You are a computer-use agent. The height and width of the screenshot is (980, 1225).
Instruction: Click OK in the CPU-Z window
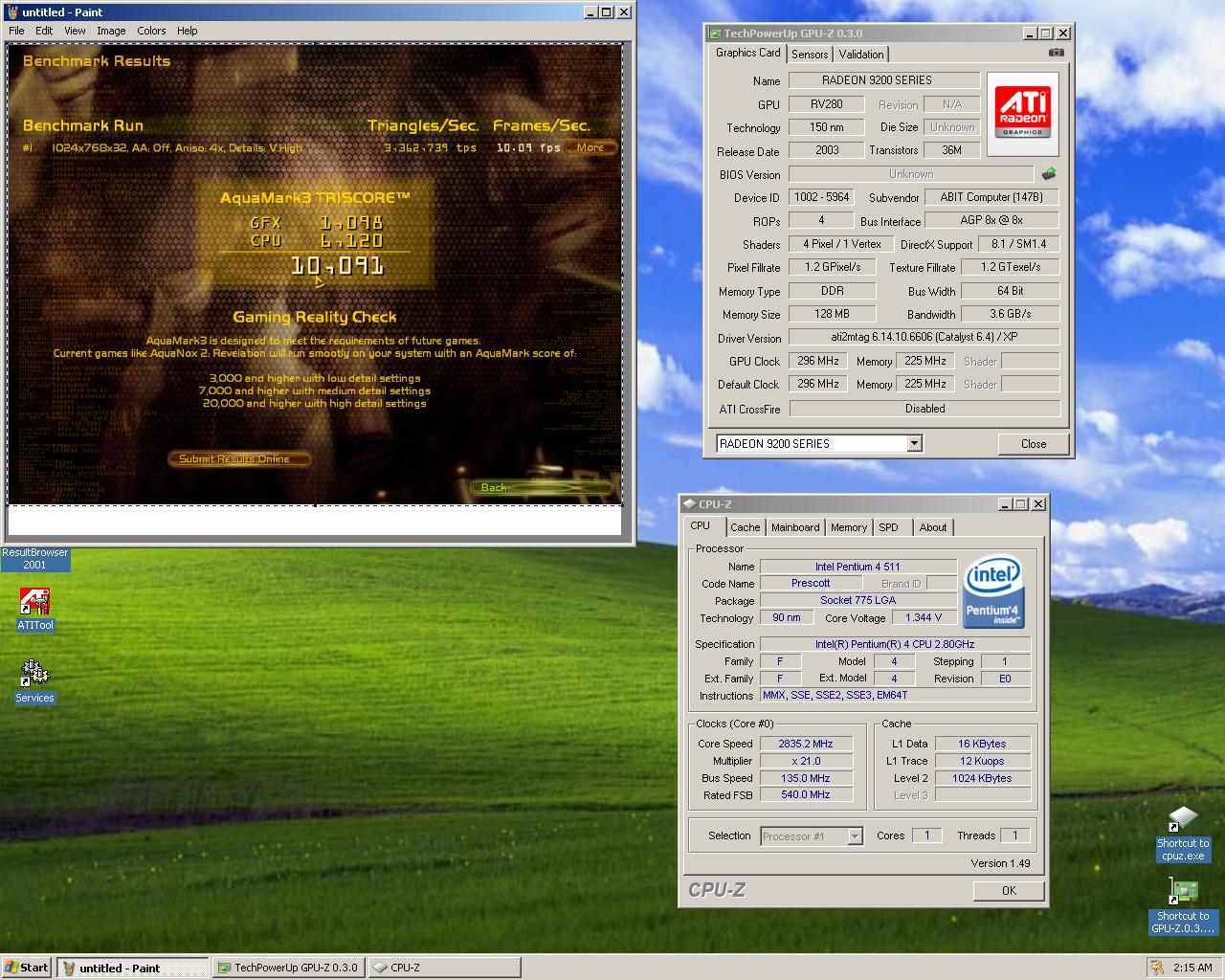coord(1009,891)
